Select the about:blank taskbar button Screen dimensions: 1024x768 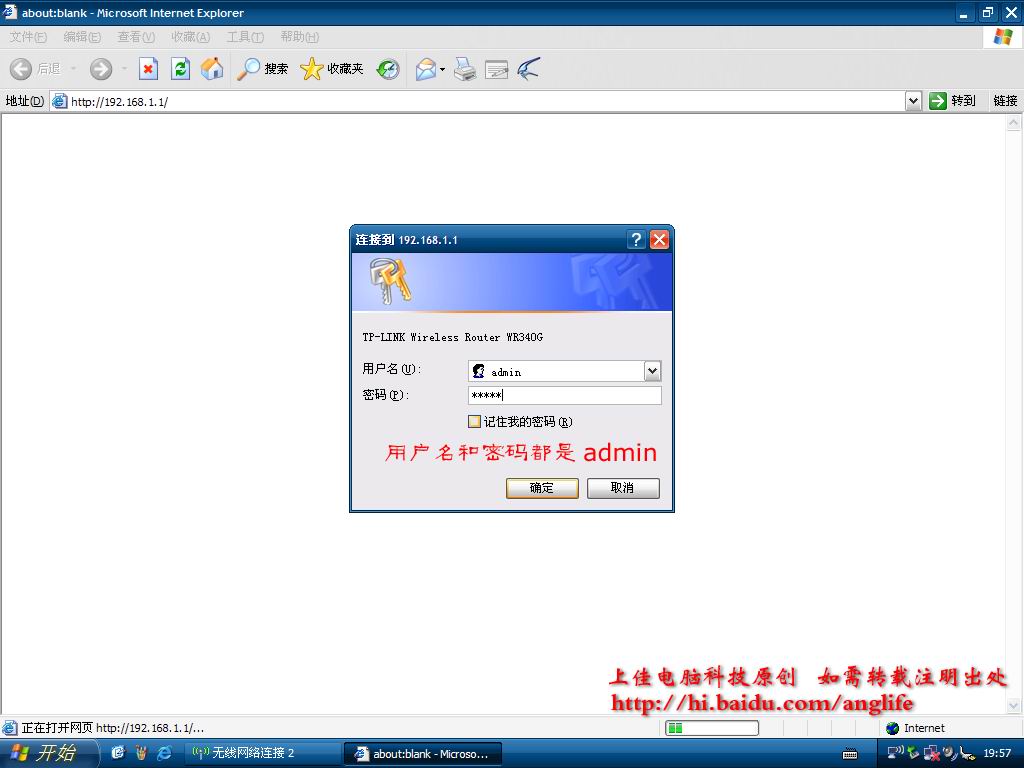[423, 754]
